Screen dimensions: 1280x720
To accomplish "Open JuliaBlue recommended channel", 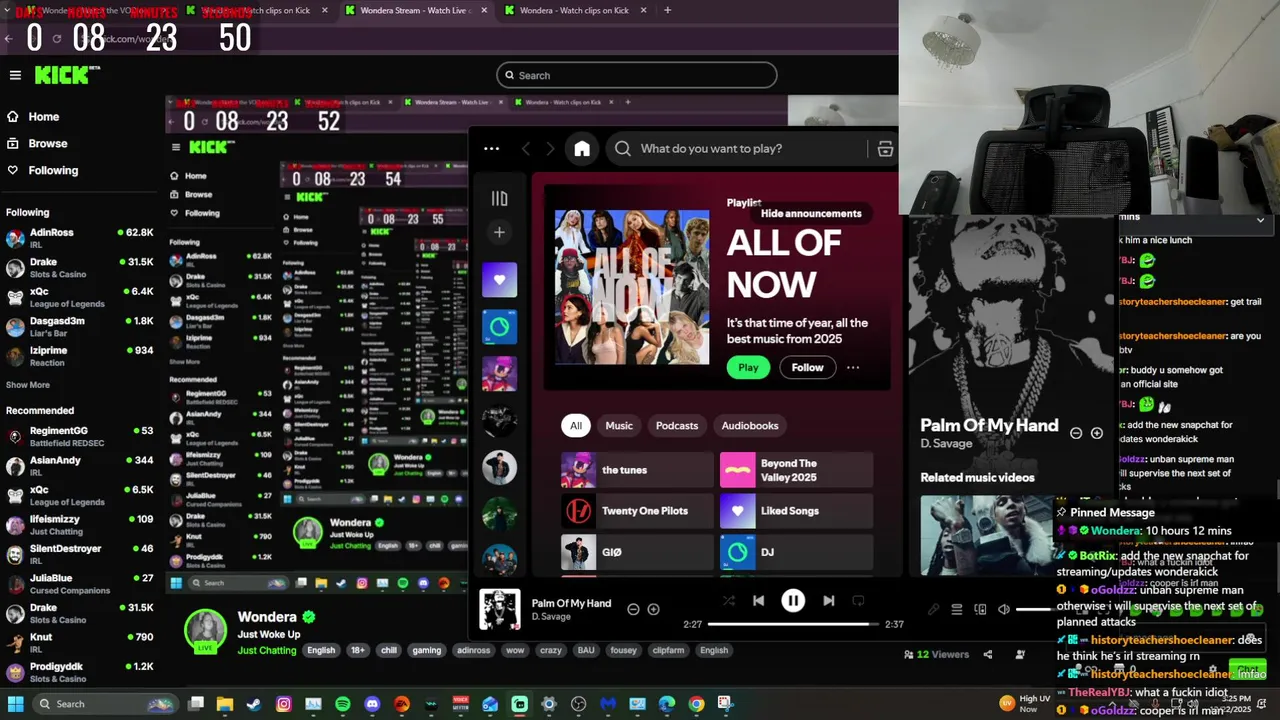I will click(x=80, y=584).
